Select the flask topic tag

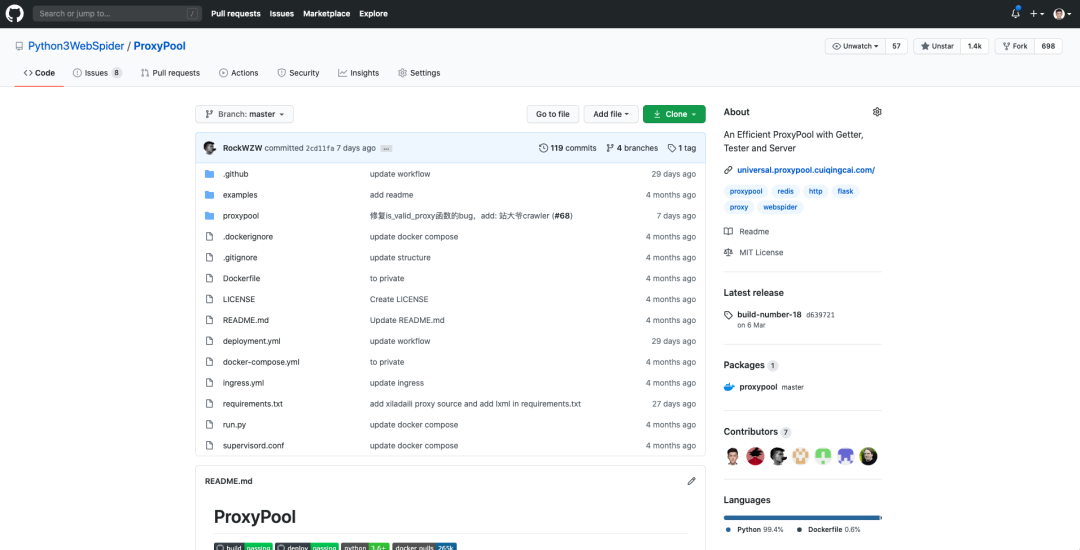[845, 191]
